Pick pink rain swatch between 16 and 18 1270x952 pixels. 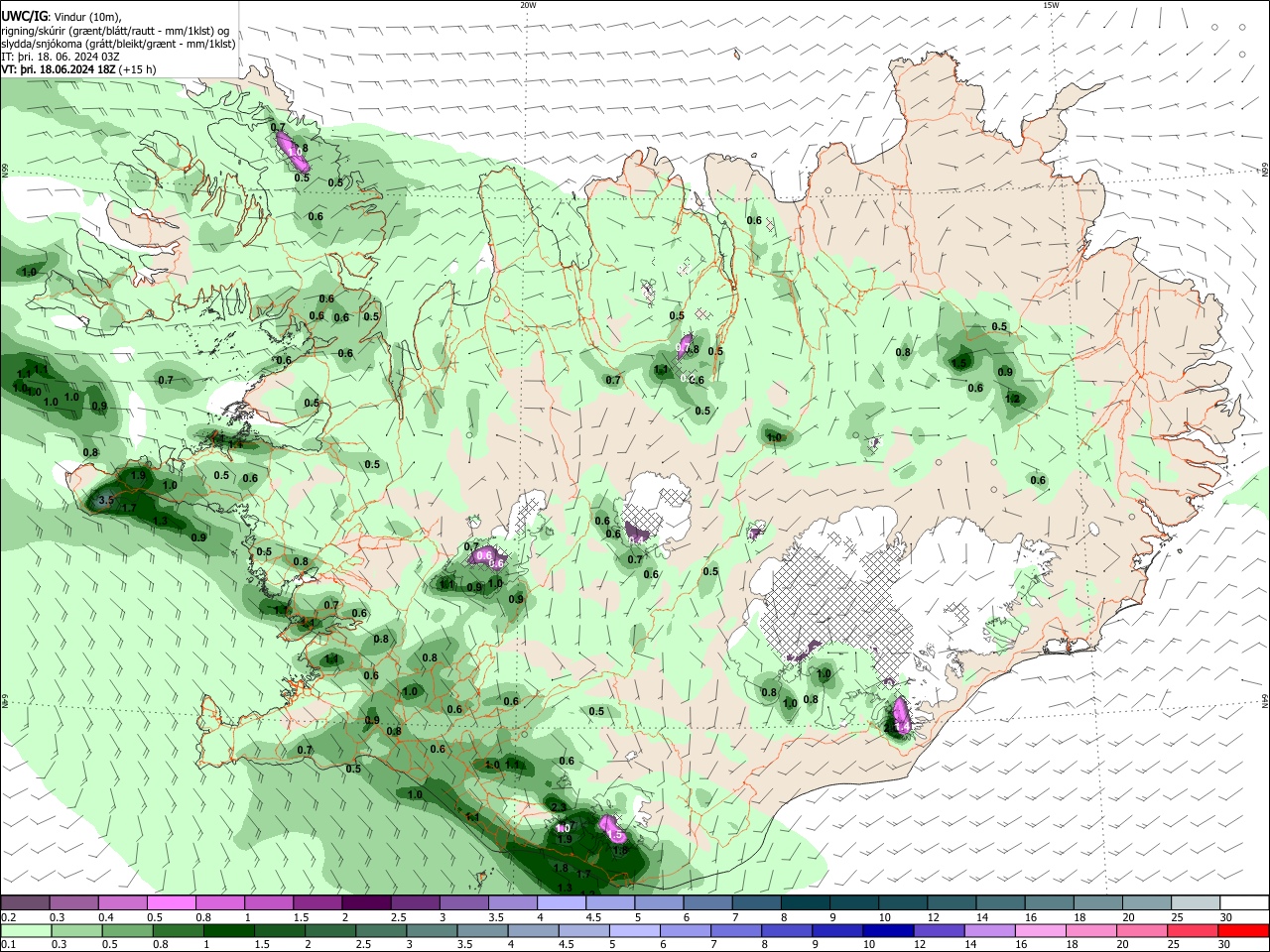coord(1040,930)
